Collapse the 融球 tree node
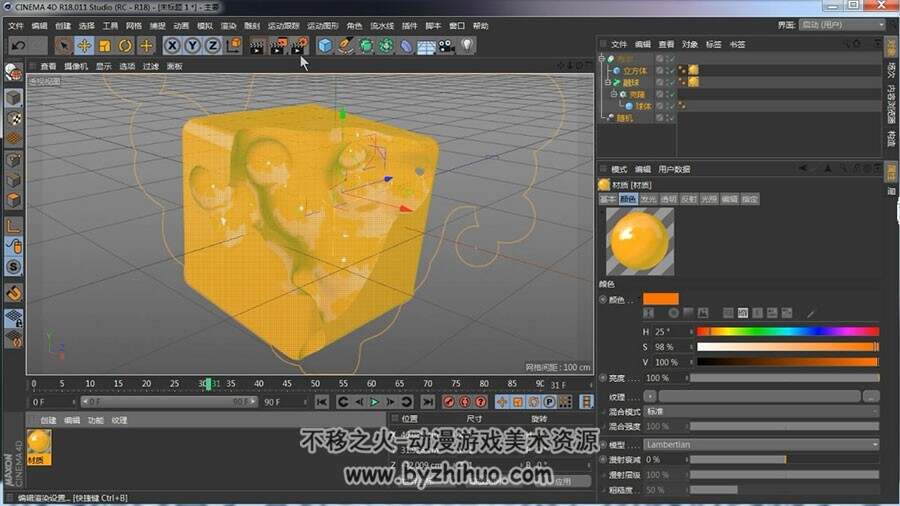The width and height of the screenshot is (900, 506). tap(608, 82)
